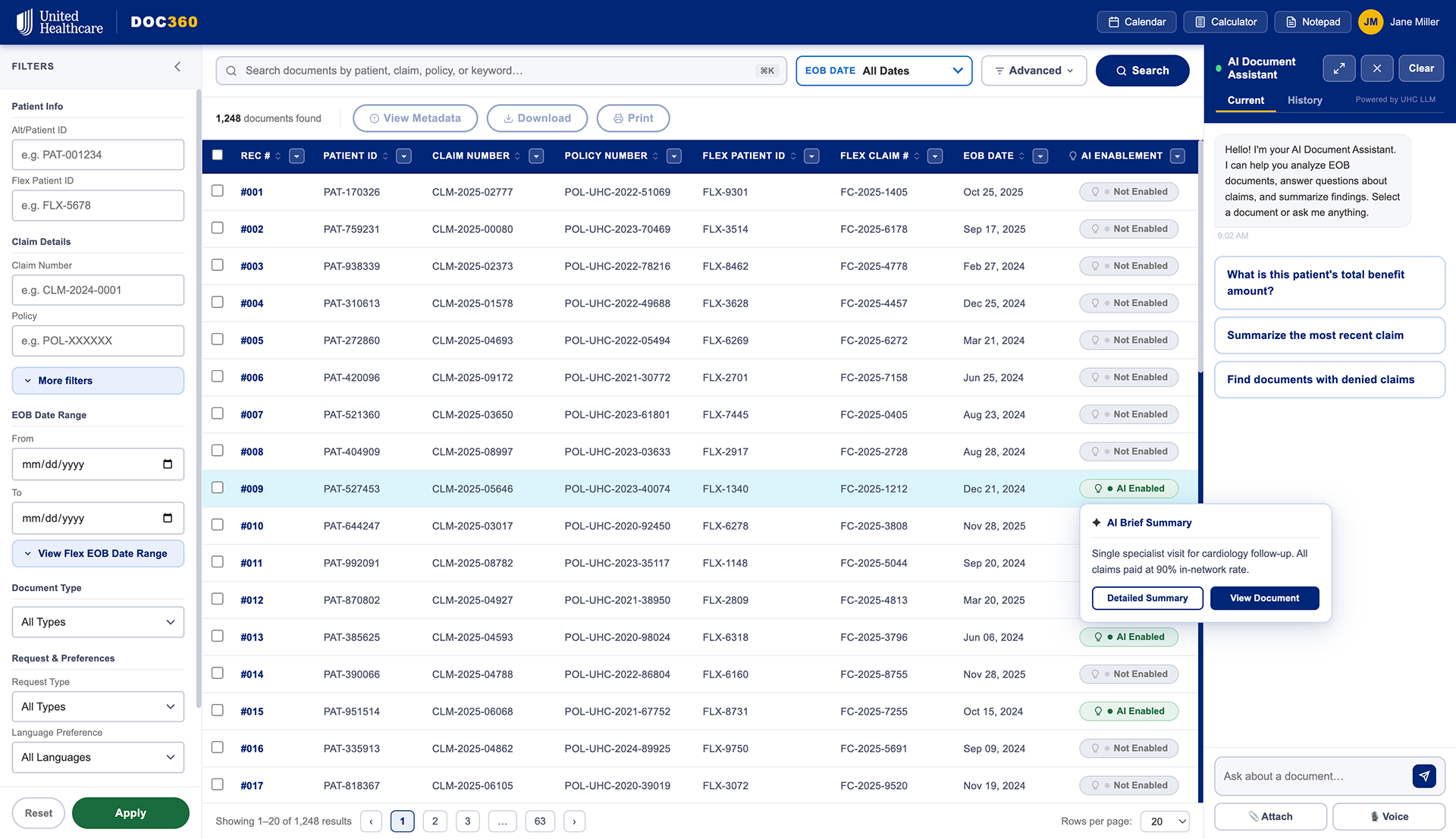1456x839 pixels.
Task: Click the Detailed Summary button
Action: (1147, 598)
